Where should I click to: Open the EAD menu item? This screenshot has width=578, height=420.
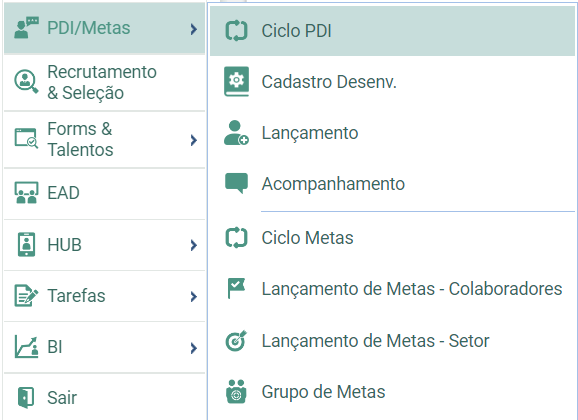pyautogui.click(x=104, y=193)
